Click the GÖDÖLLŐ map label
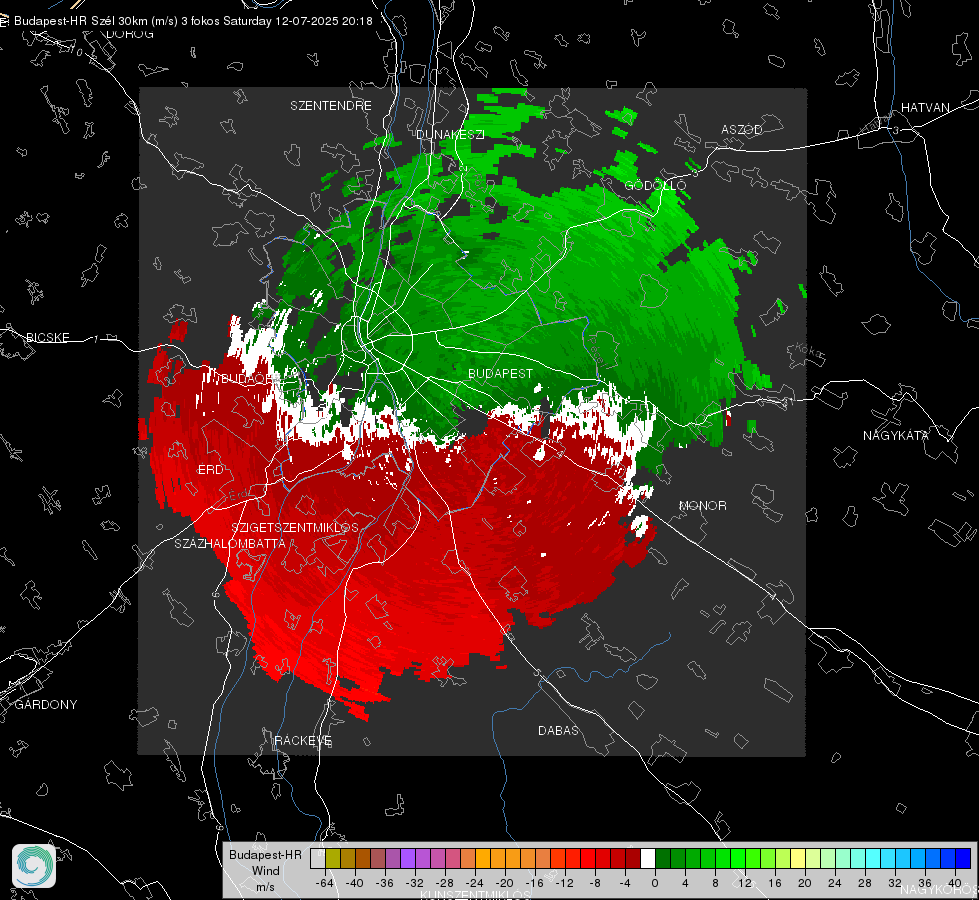This screenshot has height=900, width=979. tap(656, 185)
